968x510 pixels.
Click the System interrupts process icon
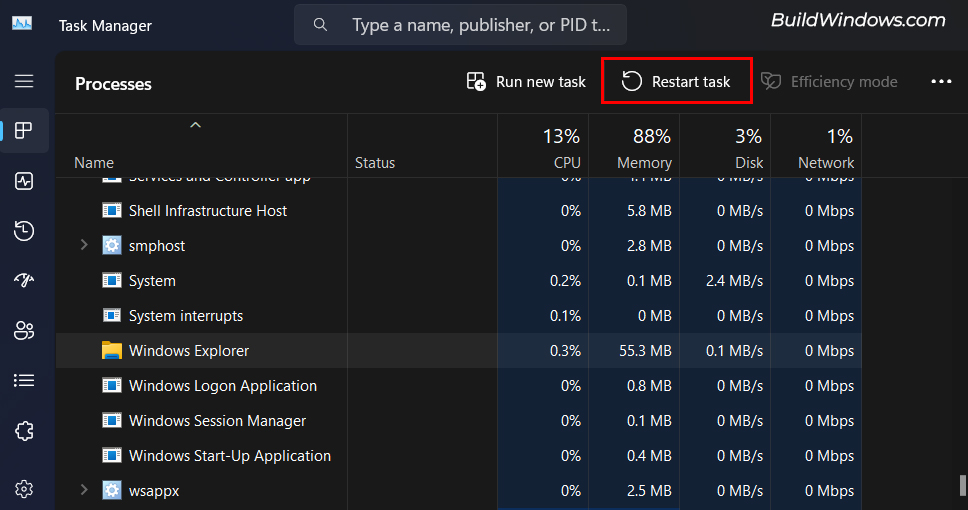tap(112, 316)
